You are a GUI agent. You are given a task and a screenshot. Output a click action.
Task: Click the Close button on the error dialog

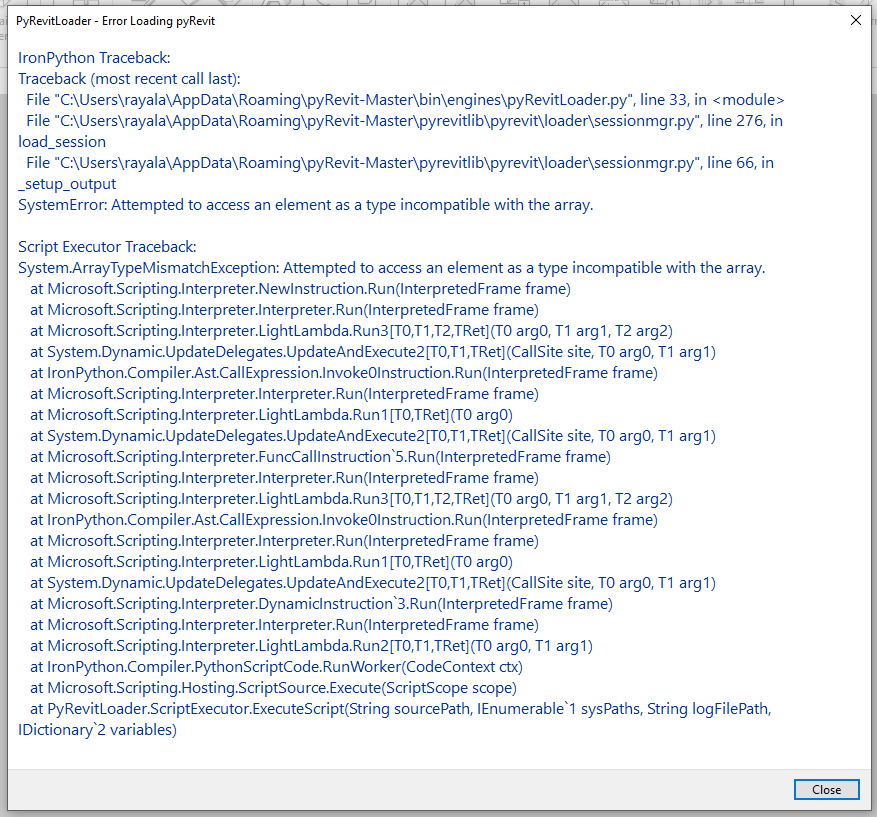pyautogui.click(x=826, y=789)
